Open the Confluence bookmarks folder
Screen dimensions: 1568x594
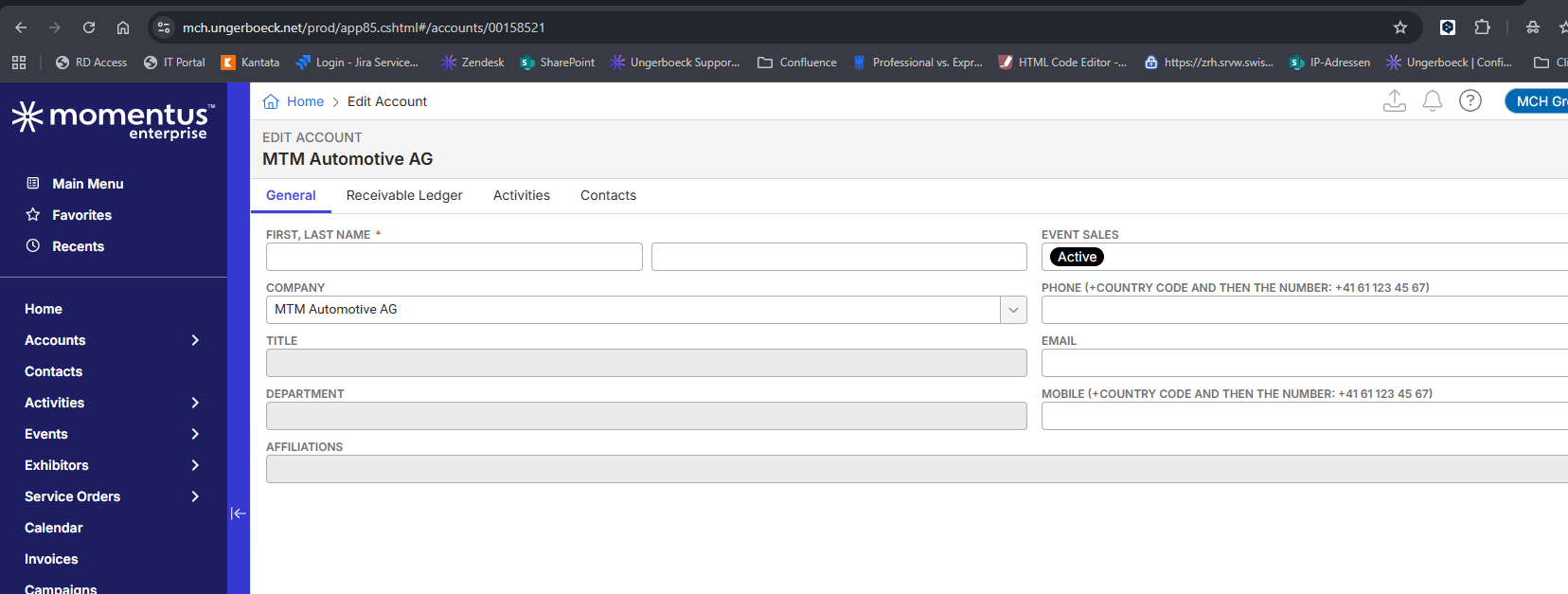pos(797,63)
